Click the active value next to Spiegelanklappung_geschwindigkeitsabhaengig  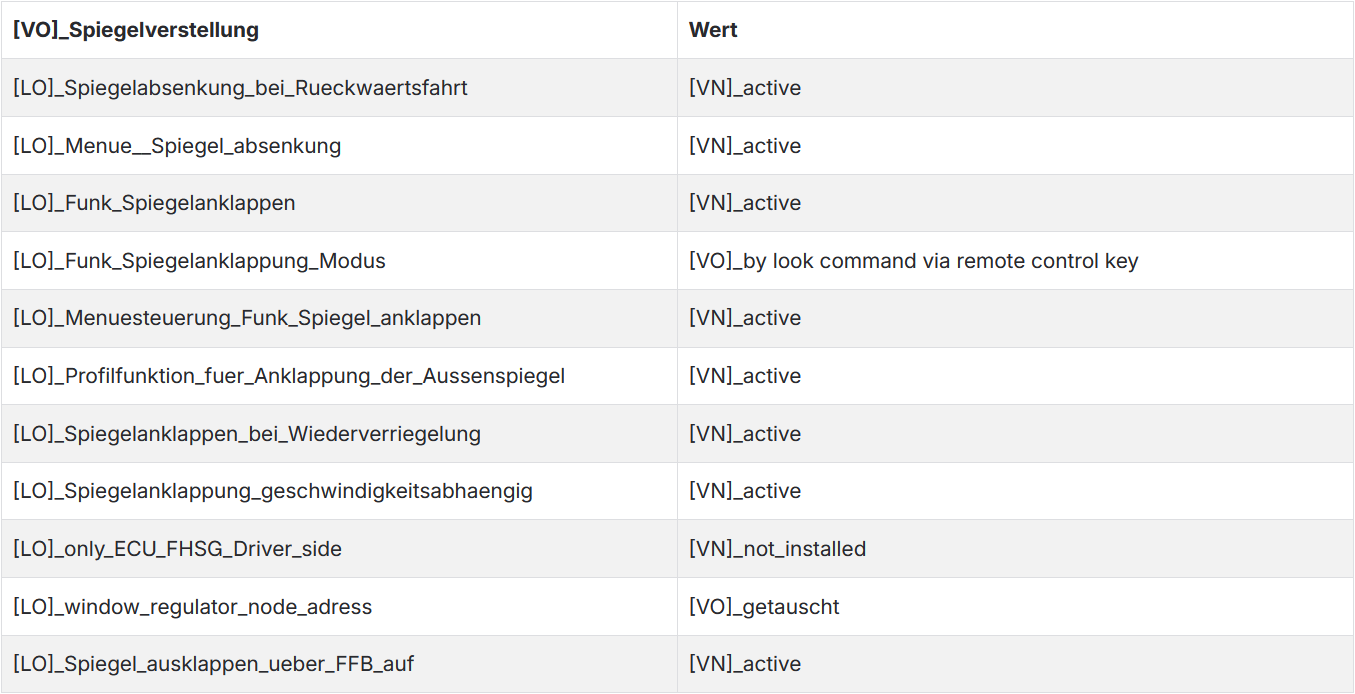(745, 491)
